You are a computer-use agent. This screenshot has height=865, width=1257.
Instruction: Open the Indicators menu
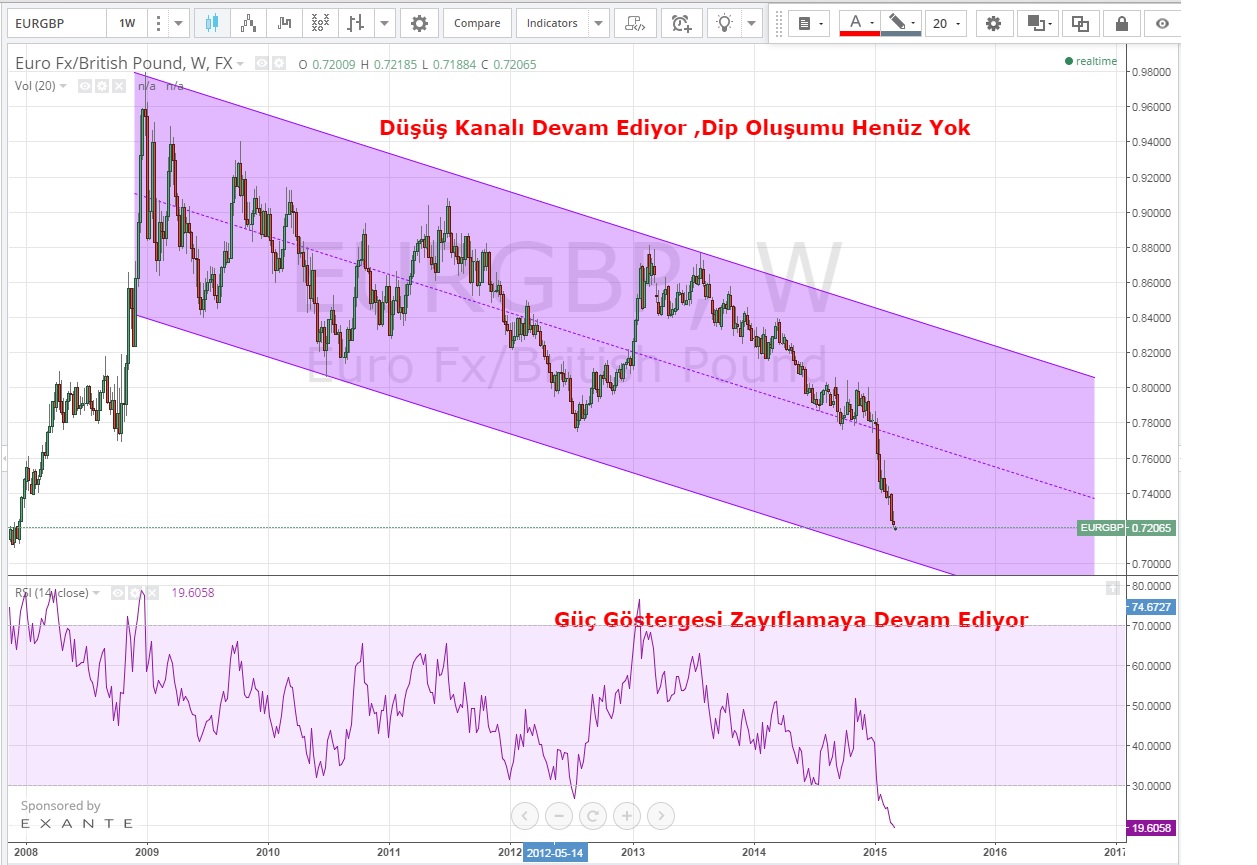(552, 23)
